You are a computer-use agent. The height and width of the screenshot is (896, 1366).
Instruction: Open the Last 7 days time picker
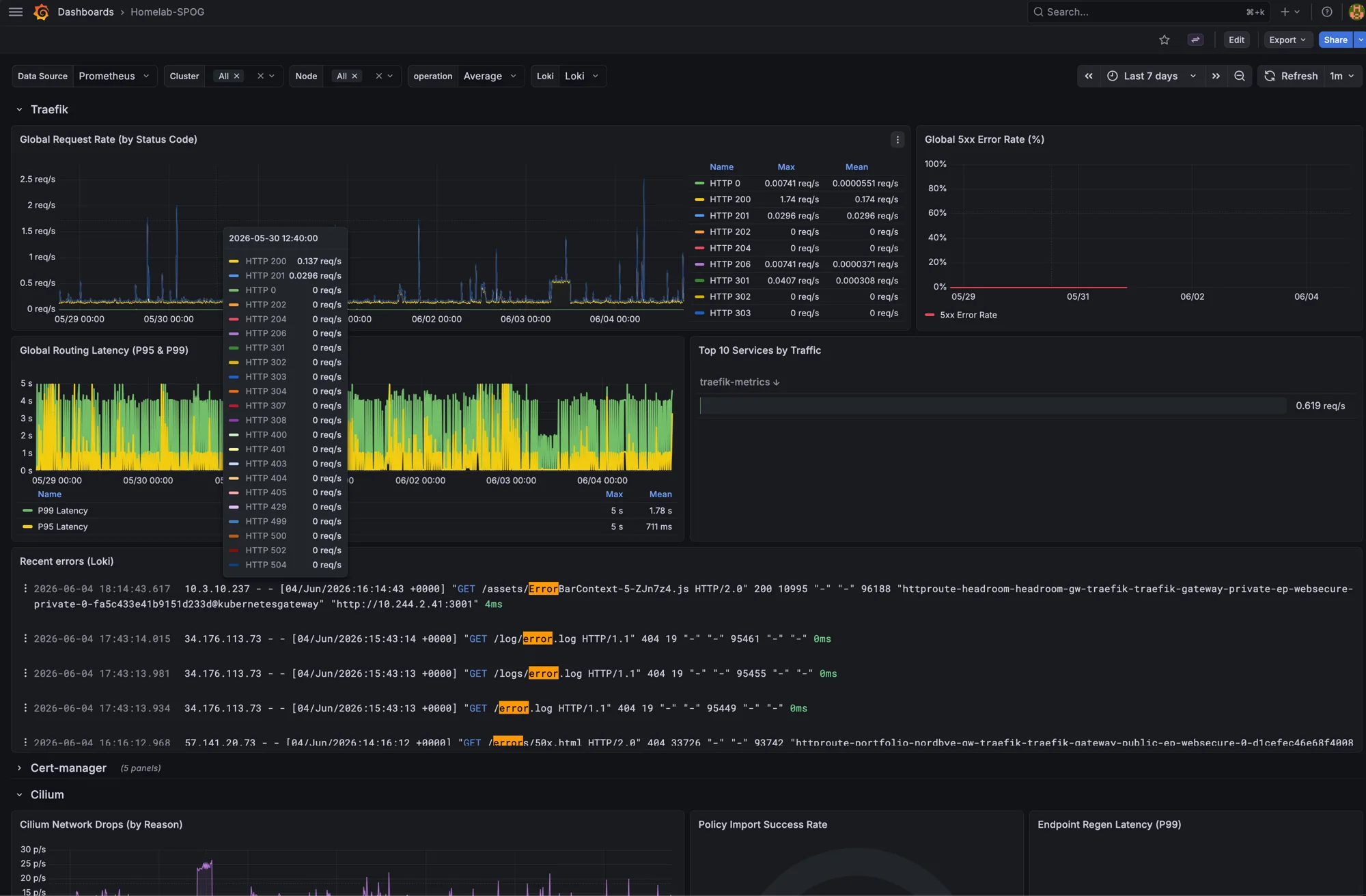[1152, 76]
